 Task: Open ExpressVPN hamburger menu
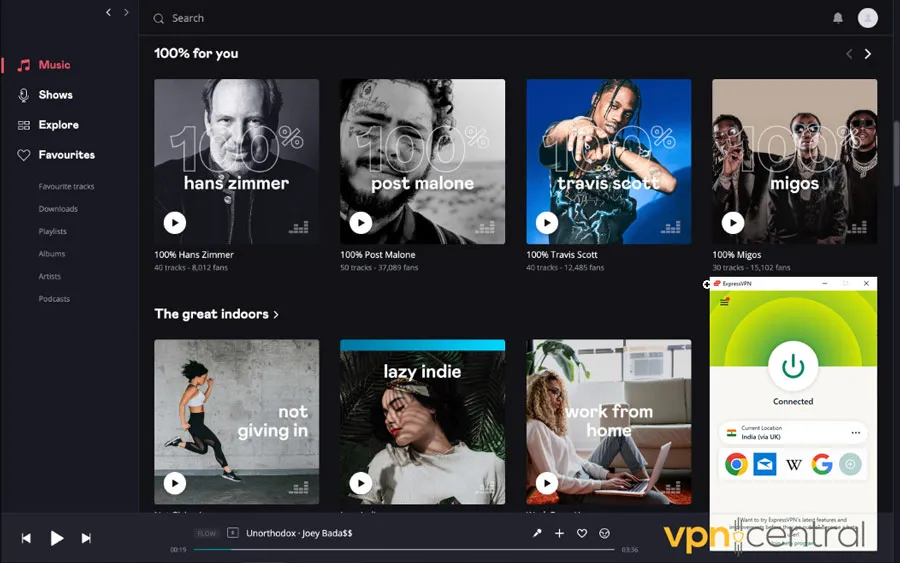[x=724, y=302]
